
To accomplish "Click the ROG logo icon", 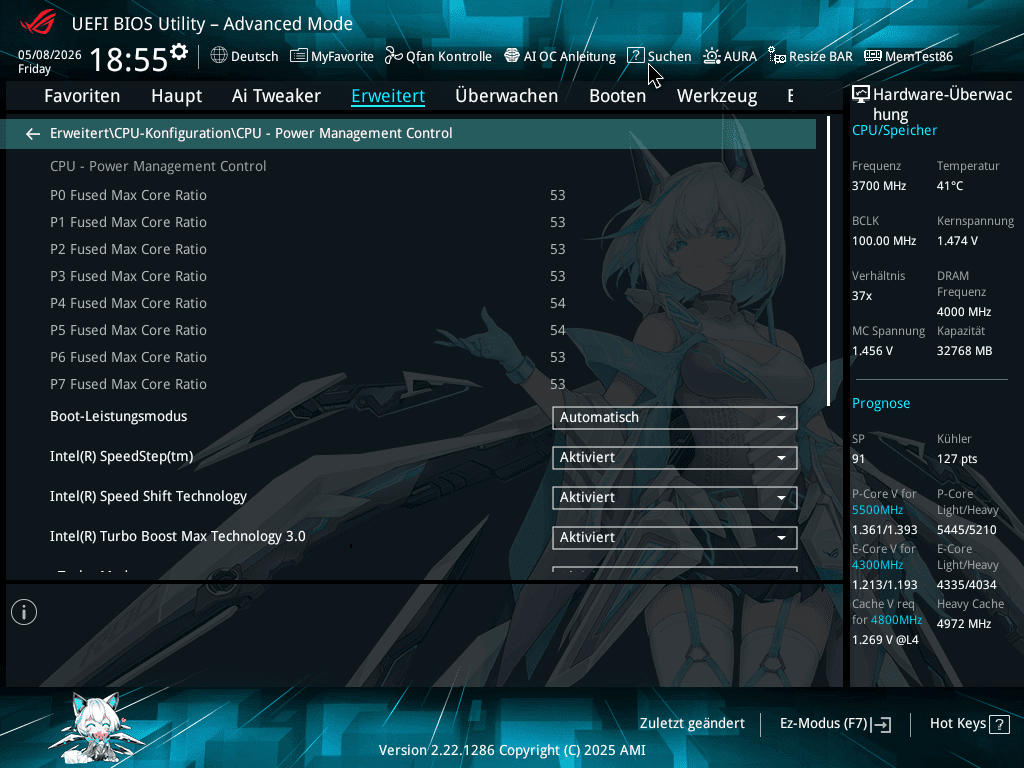I will click(39, 23).
